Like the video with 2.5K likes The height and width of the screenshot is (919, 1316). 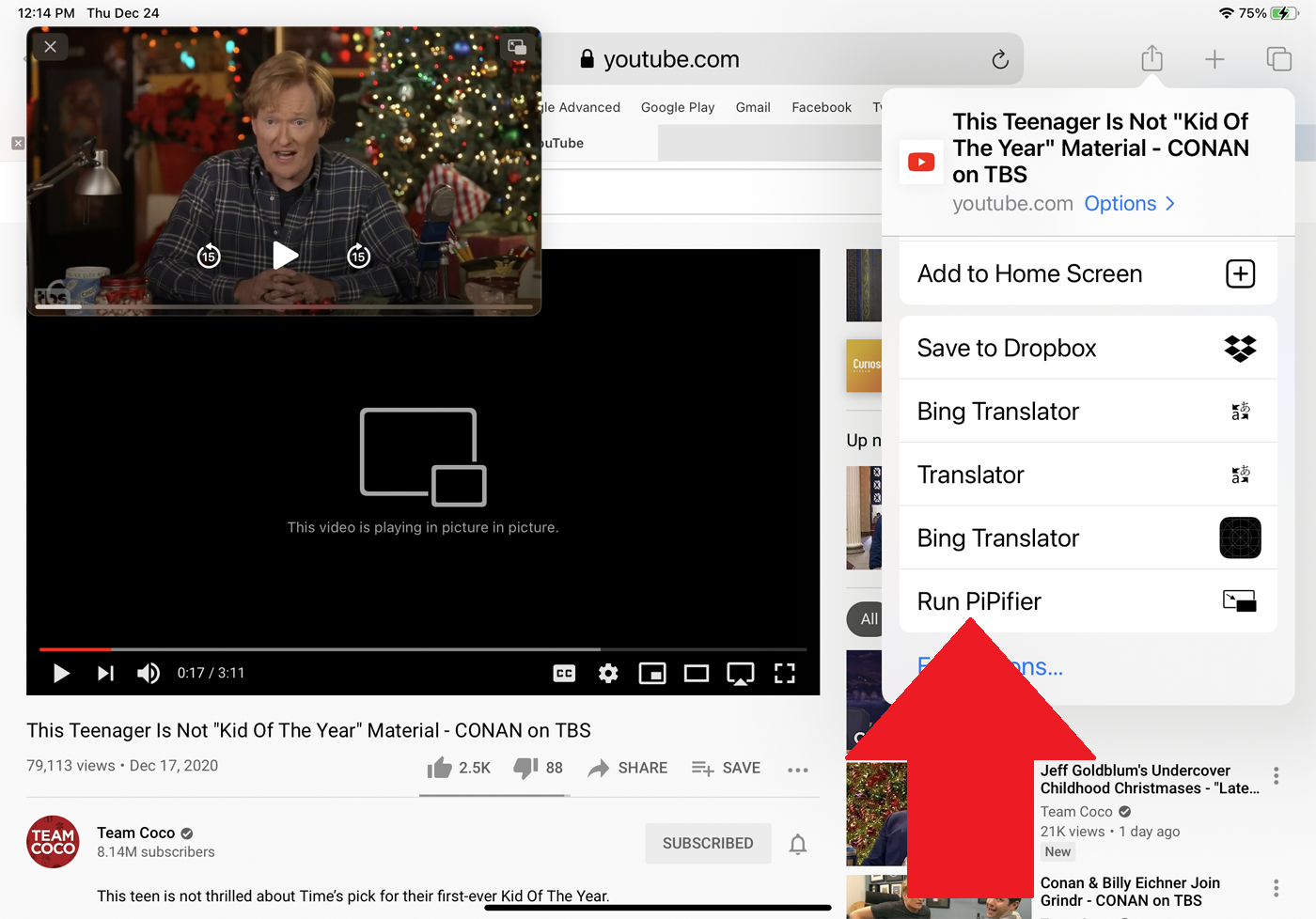click(x=459, y=768)
